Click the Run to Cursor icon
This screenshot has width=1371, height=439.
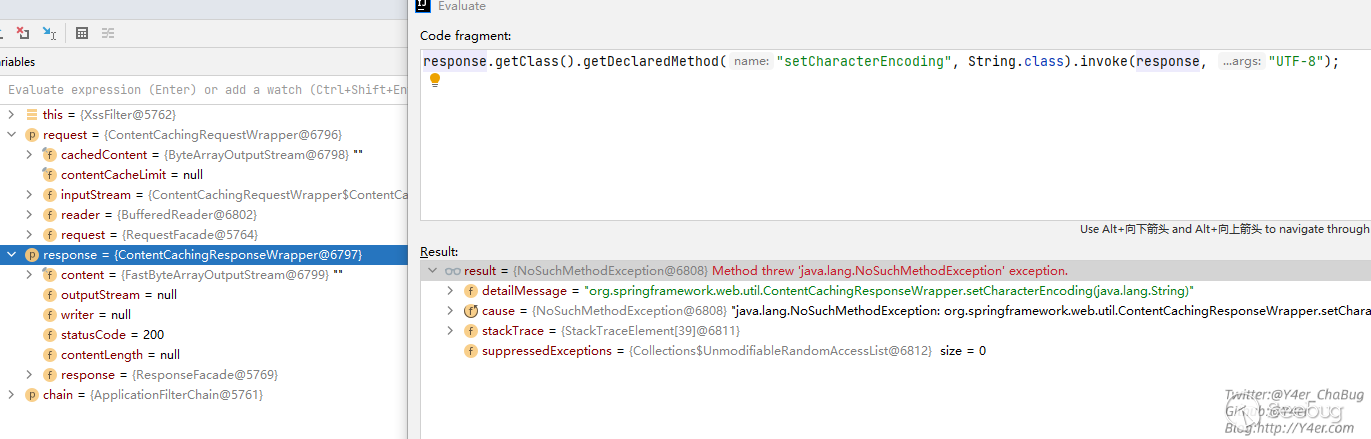click(x=48, y=33)
